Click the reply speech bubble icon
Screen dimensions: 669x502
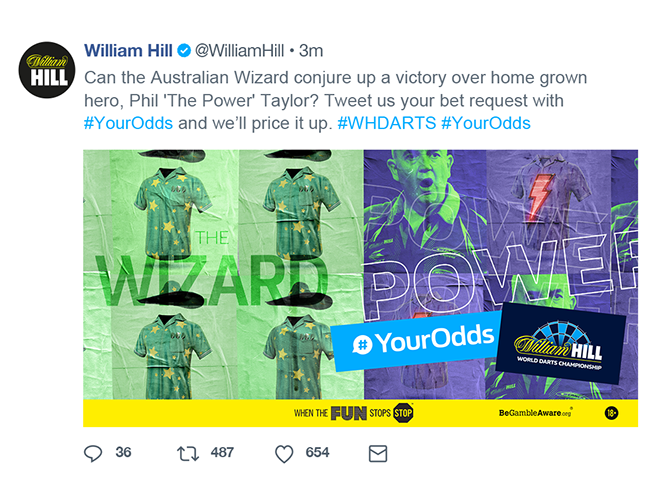93,453
